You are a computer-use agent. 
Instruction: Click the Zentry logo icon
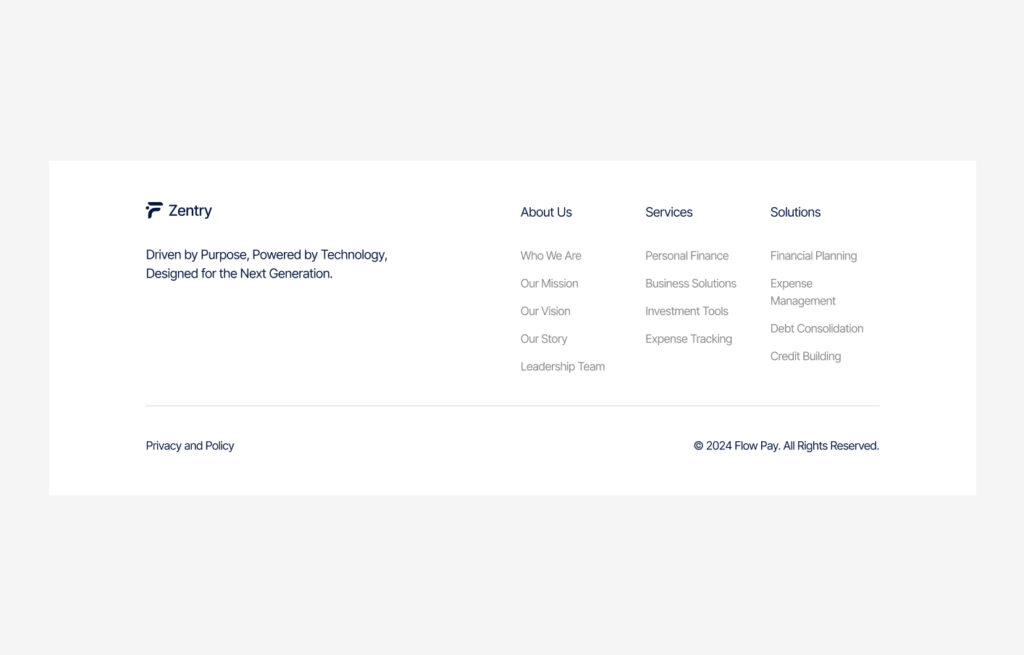[154, 210]
